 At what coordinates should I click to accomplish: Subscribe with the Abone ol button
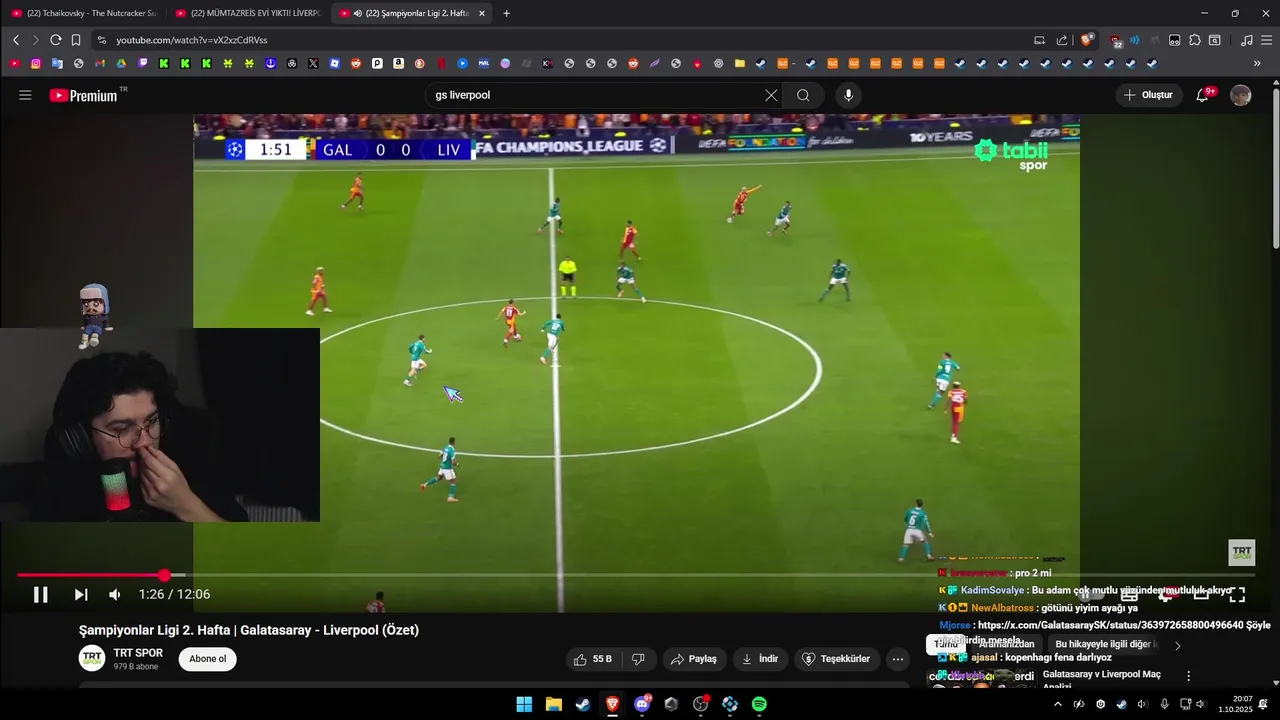208,659
